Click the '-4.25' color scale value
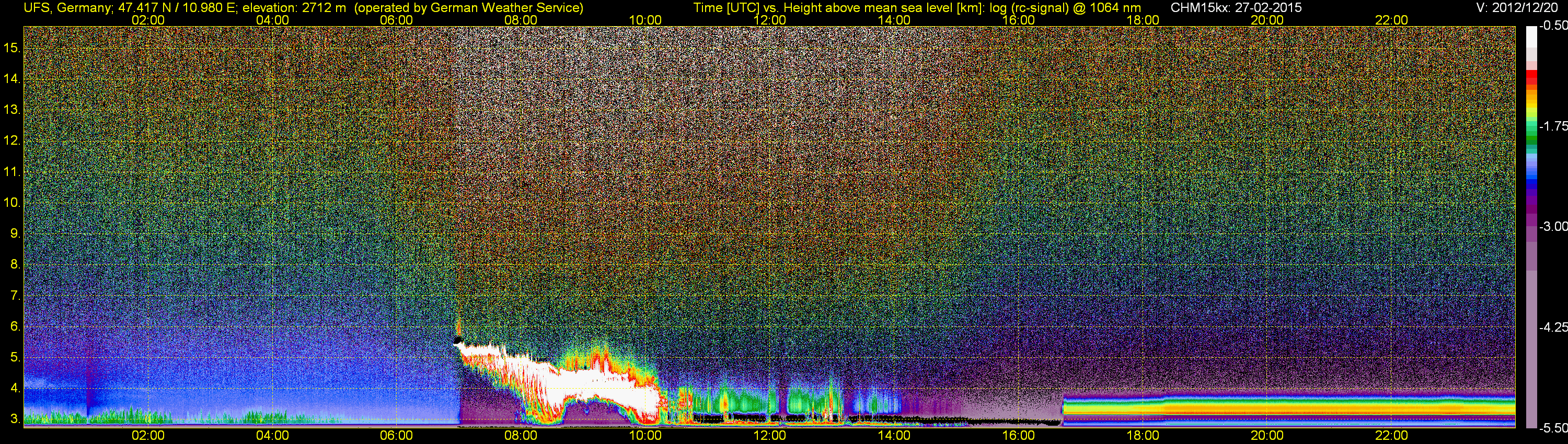The width and height of the screenshot is (1568, 444). click(1553, 327)
